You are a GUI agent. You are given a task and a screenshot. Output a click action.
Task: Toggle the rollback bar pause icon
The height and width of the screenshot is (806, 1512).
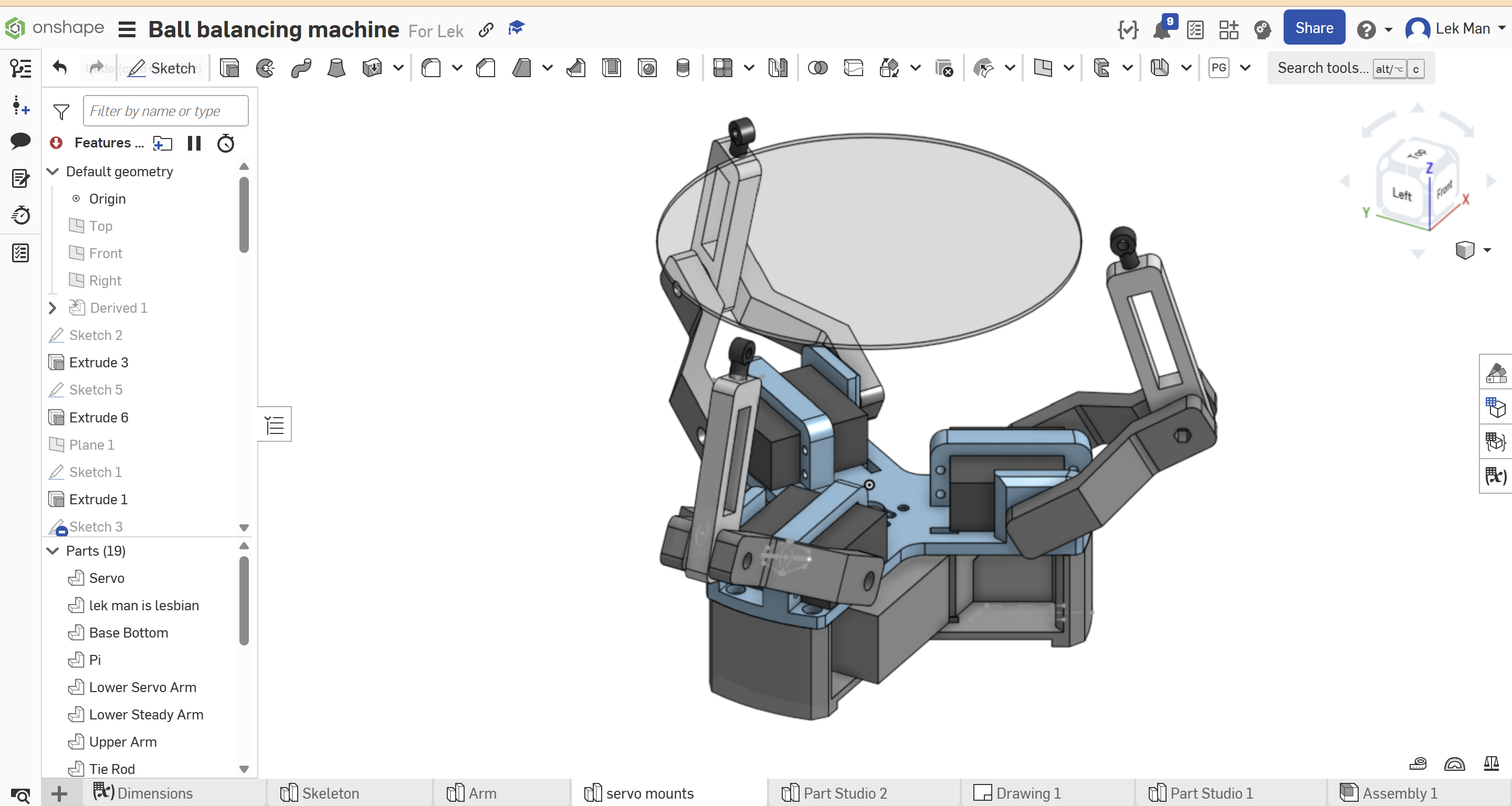click(x=194, y=143)
